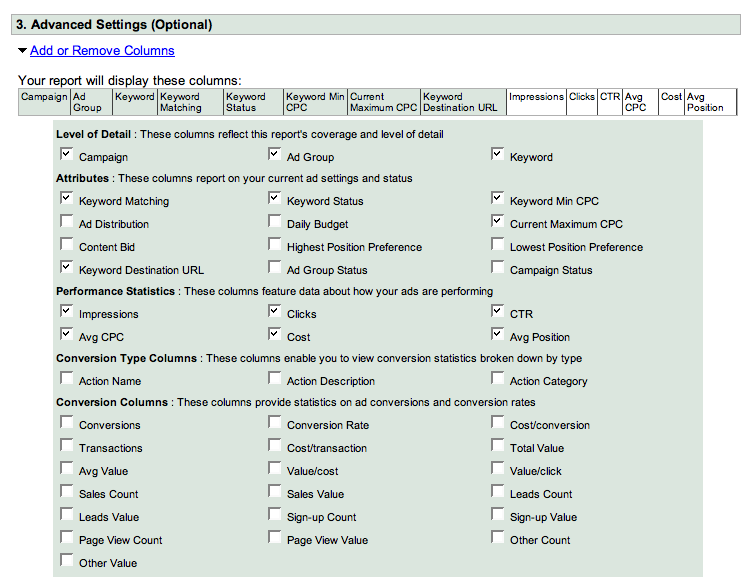Check the Ad Distribution option
This screenshot has width=753, height=588.
(67, 222)
